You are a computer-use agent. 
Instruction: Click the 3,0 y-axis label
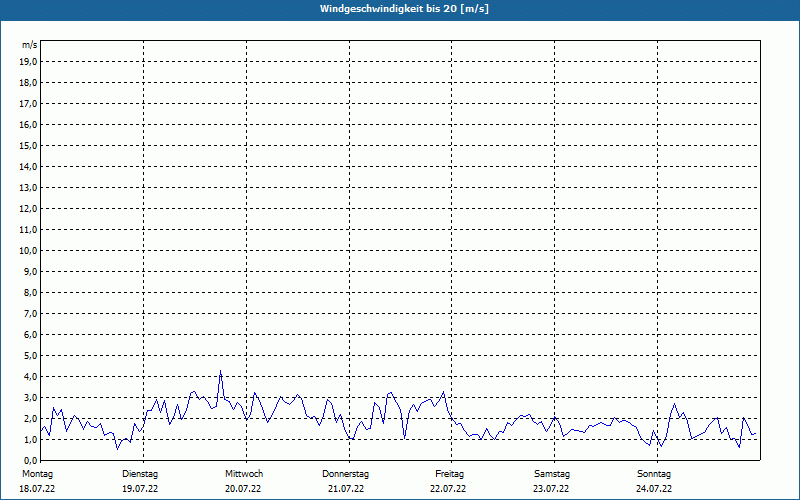(x=32, y=397)
